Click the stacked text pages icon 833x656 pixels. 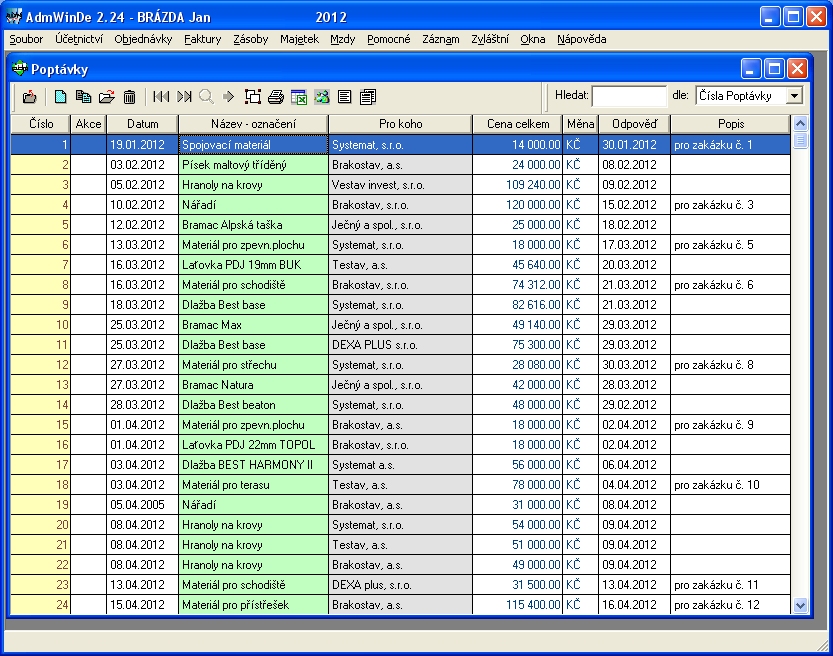(x=368, y=97)
